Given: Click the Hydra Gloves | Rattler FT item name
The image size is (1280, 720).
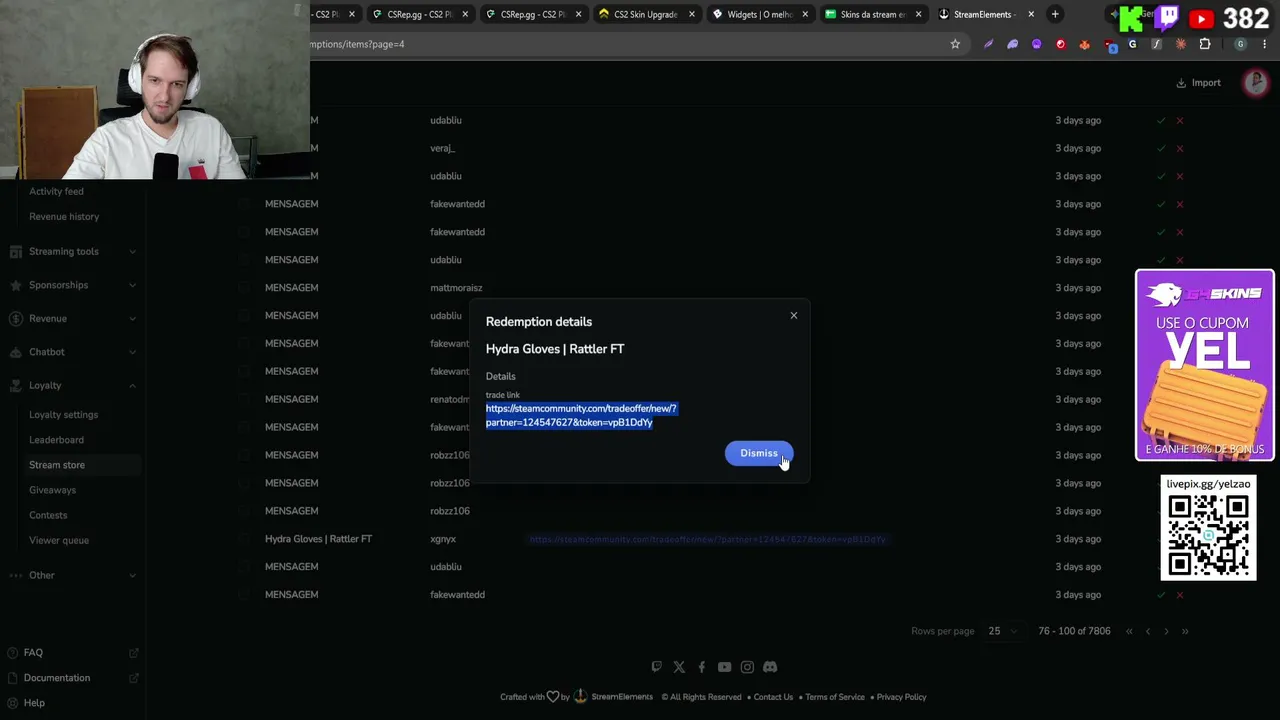Looking at the screenshot, I should coord(318,539).
